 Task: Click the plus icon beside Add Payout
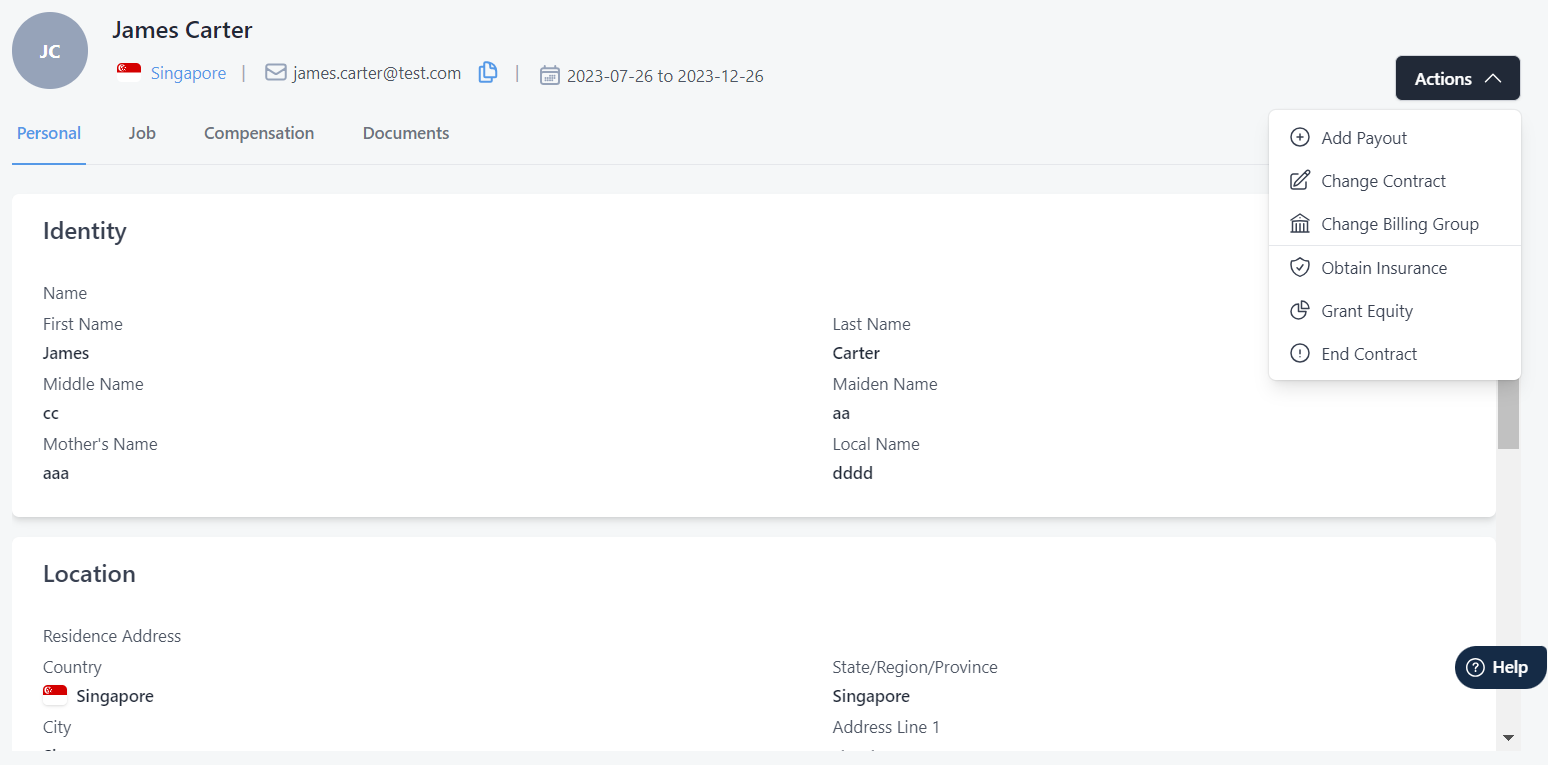click(1299, 138)
